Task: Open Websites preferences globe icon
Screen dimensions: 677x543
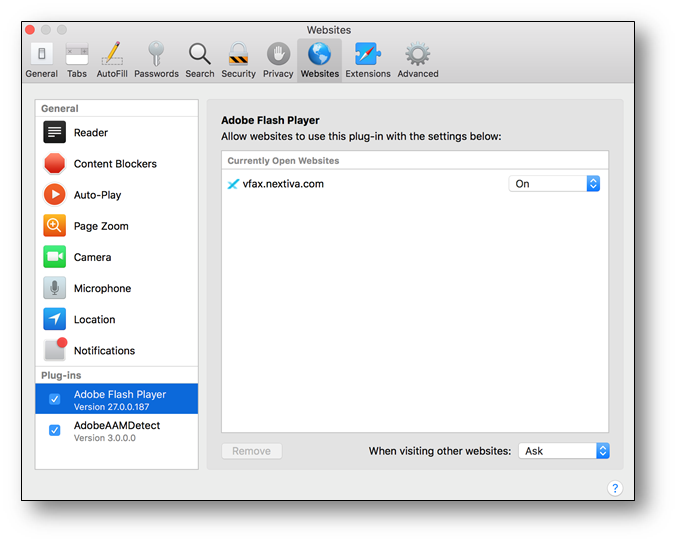Action: point(320,54)
